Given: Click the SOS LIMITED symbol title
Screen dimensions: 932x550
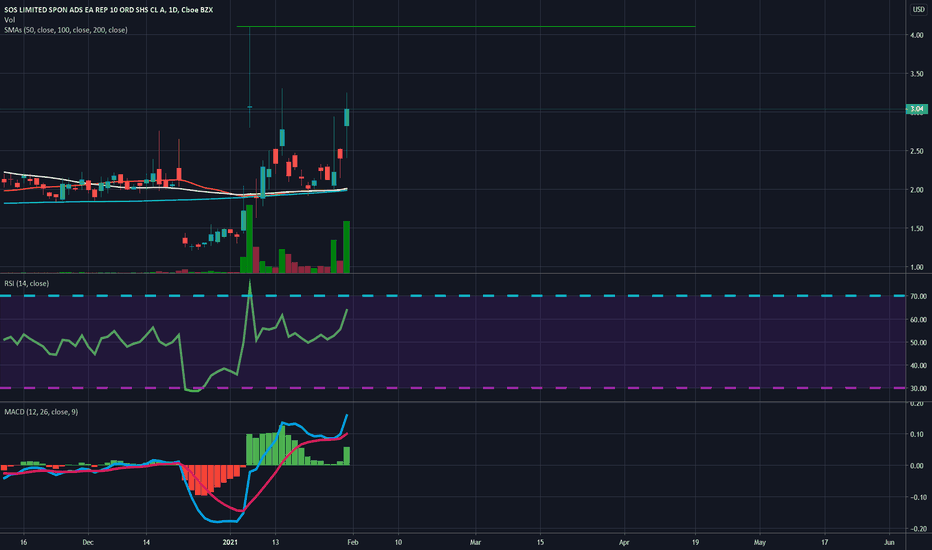Looking at the screenshot, I should (x=108, y=10).
